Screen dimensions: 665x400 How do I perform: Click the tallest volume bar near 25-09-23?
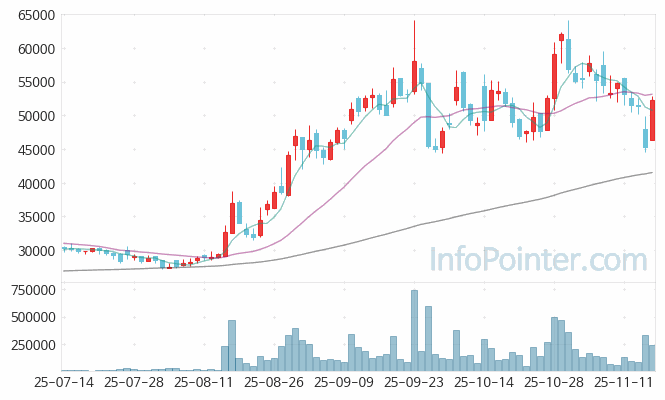(414, 330)
